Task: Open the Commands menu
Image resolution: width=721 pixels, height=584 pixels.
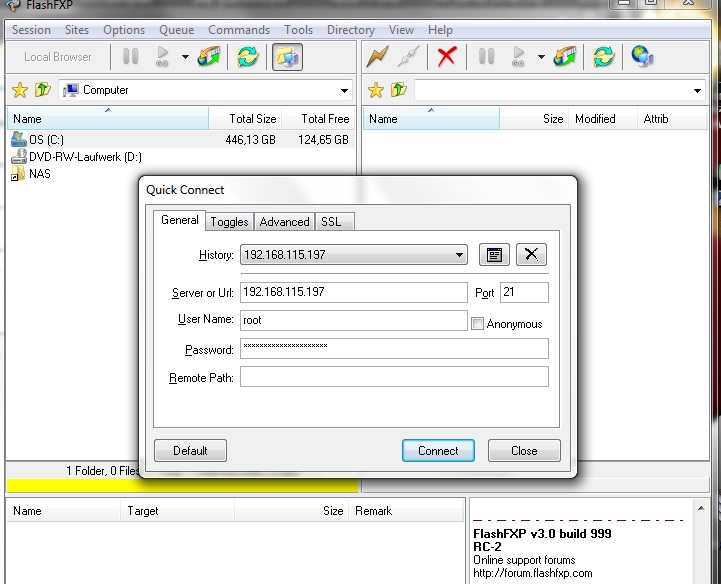Action: pyautogui.click(x=239, y=30)
